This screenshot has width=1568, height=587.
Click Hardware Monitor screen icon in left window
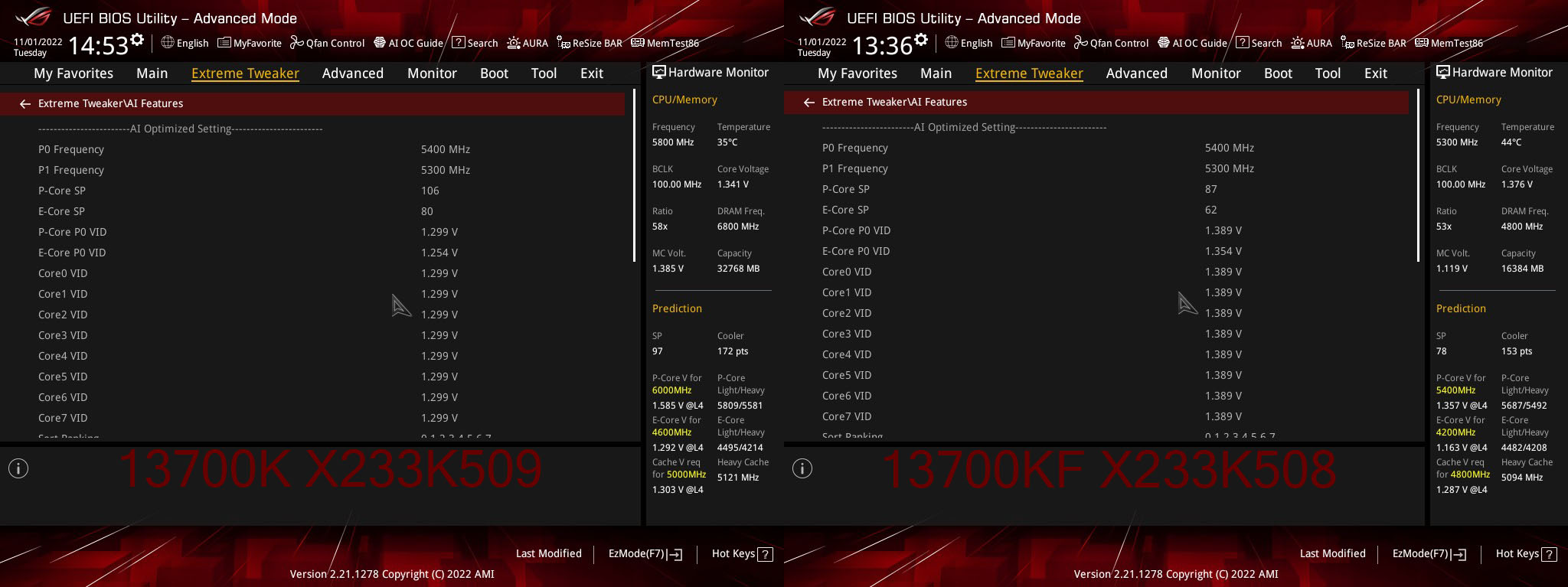[x=658, y=72]
